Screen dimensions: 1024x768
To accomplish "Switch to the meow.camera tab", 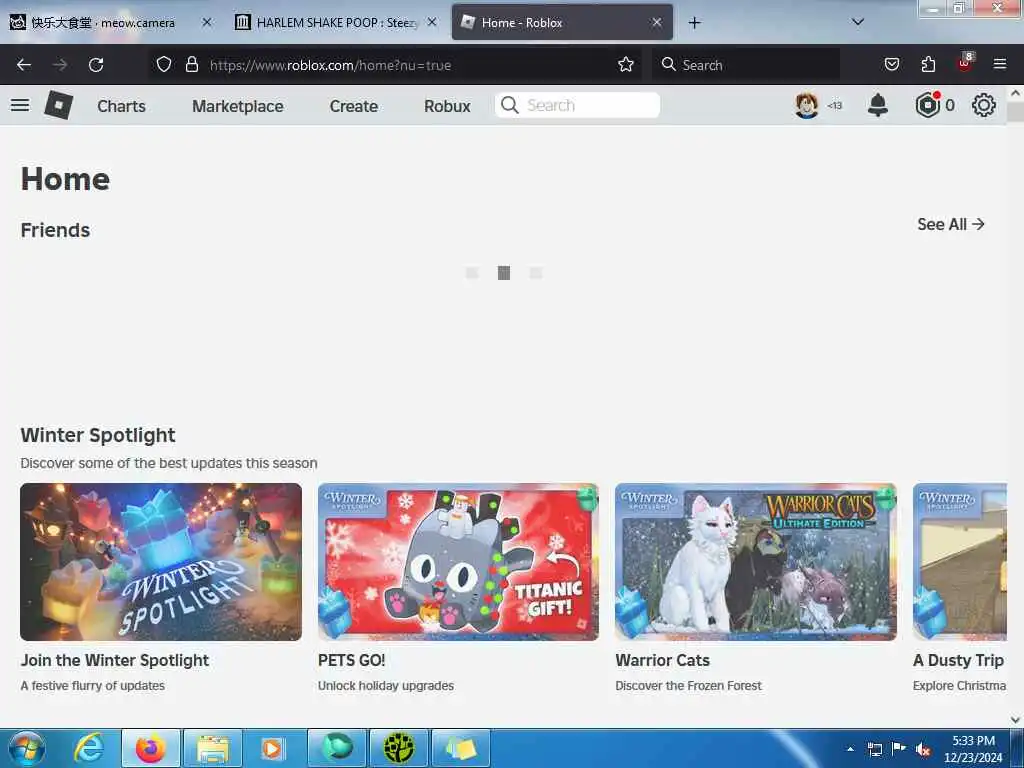I will 103,23.
